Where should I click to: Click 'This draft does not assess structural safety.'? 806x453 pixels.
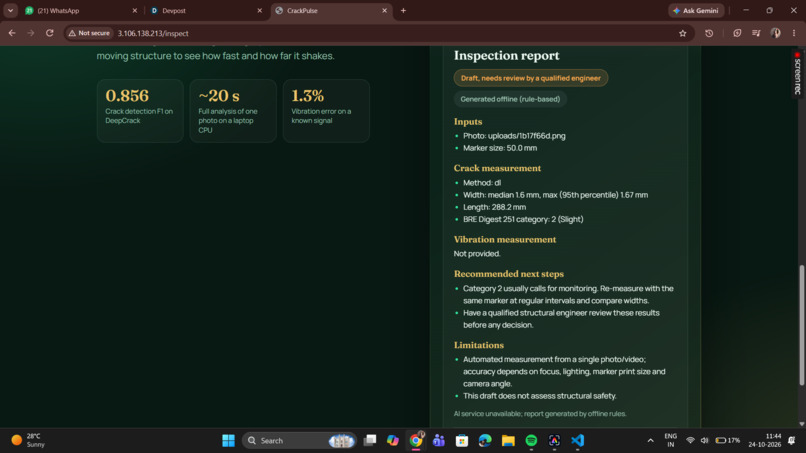tap(539, 396)
